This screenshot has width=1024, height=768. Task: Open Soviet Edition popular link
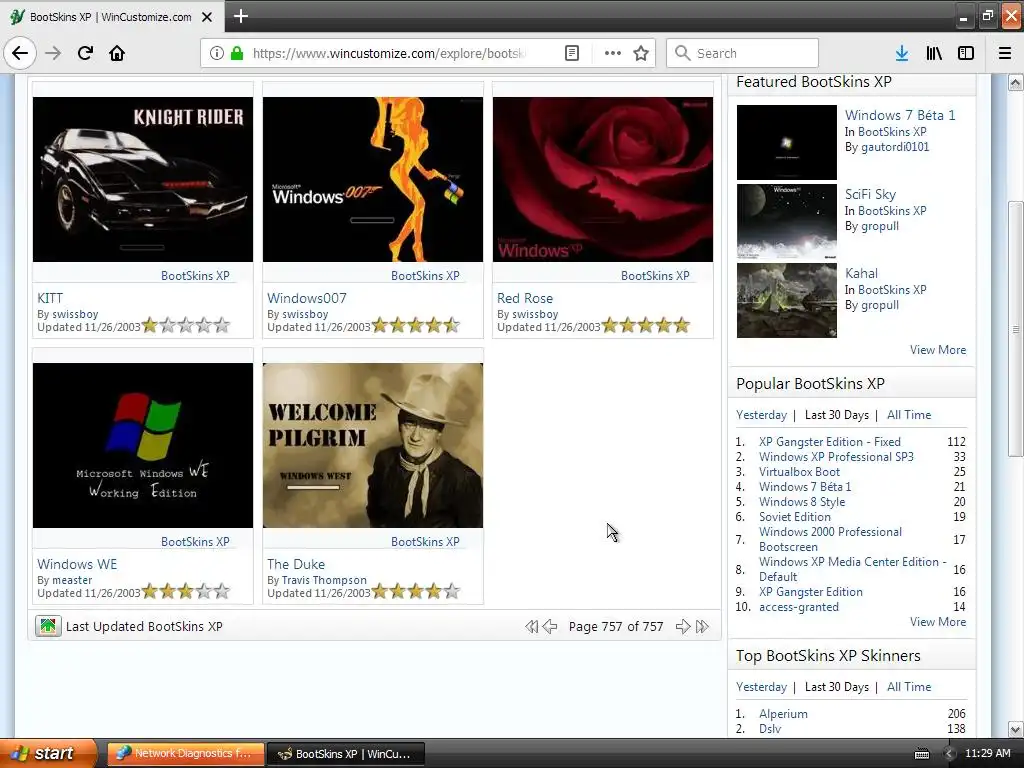795,517
